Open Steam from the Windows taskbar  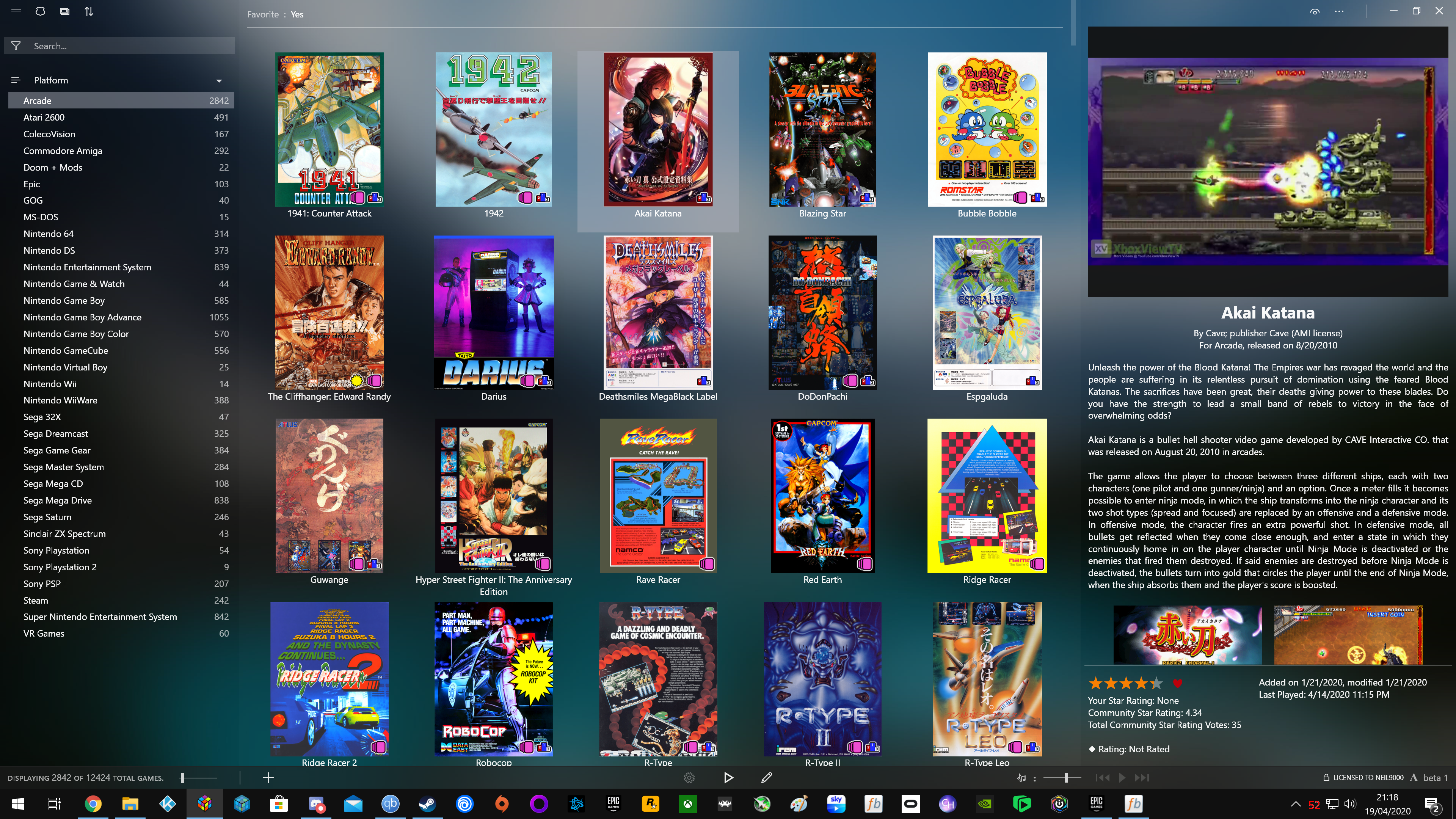coord(427,803)
